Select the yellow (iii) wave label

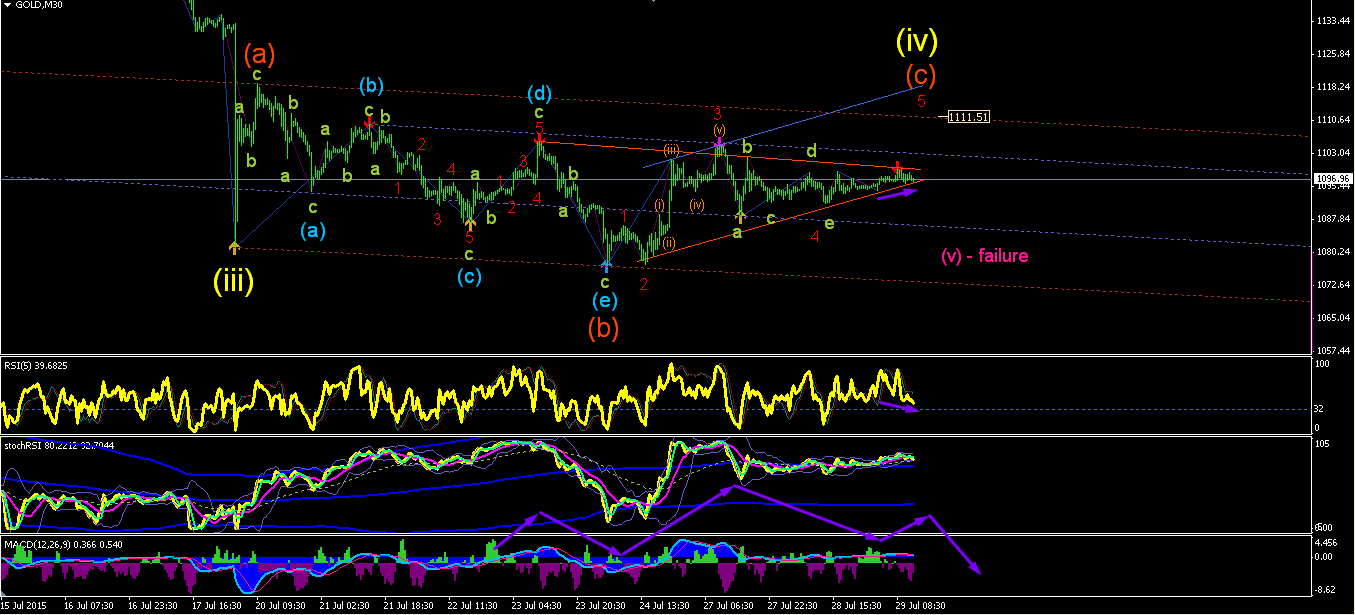click(x=233, y=282)
